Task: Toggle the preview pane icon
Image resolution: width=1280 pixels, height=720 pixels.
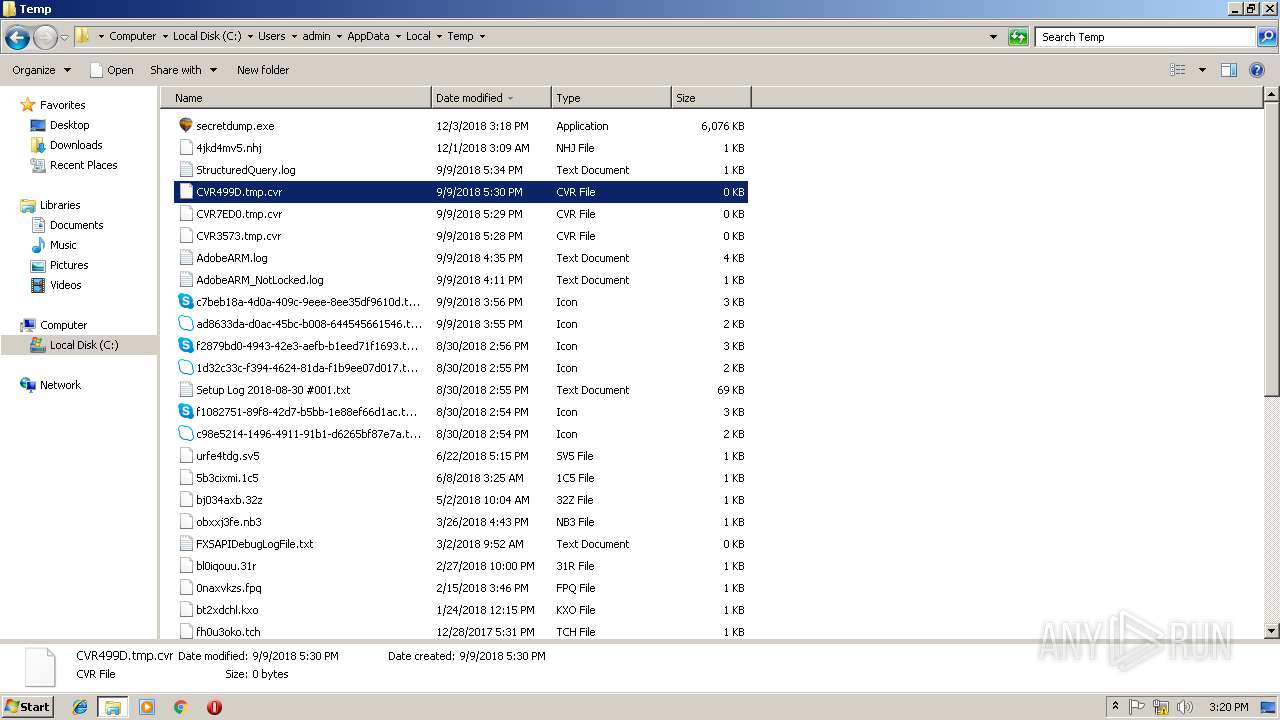Action: tap(1229, 70)
